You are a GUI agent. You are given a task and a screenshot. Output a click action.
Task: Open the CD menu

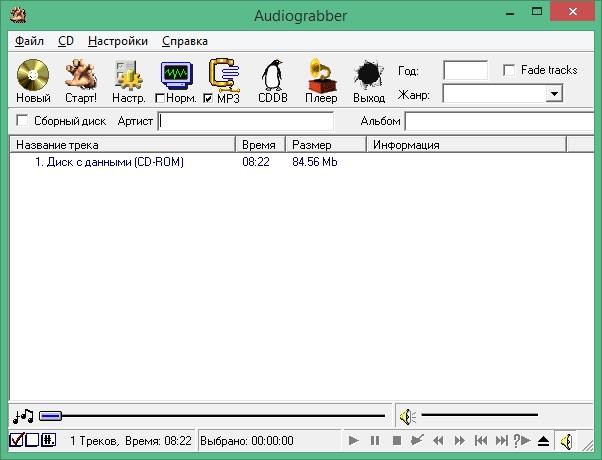(x=66, y=41)
